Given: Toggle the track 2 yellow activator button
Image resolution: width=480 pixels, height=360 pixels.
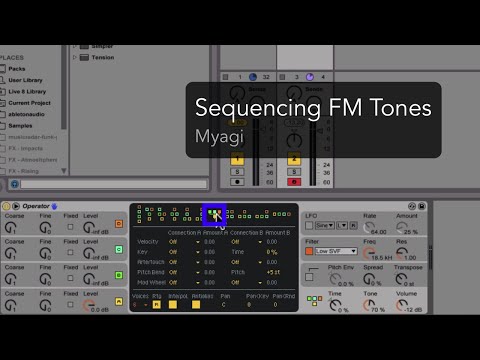Looking at the screenshot, I should (294, 160).
